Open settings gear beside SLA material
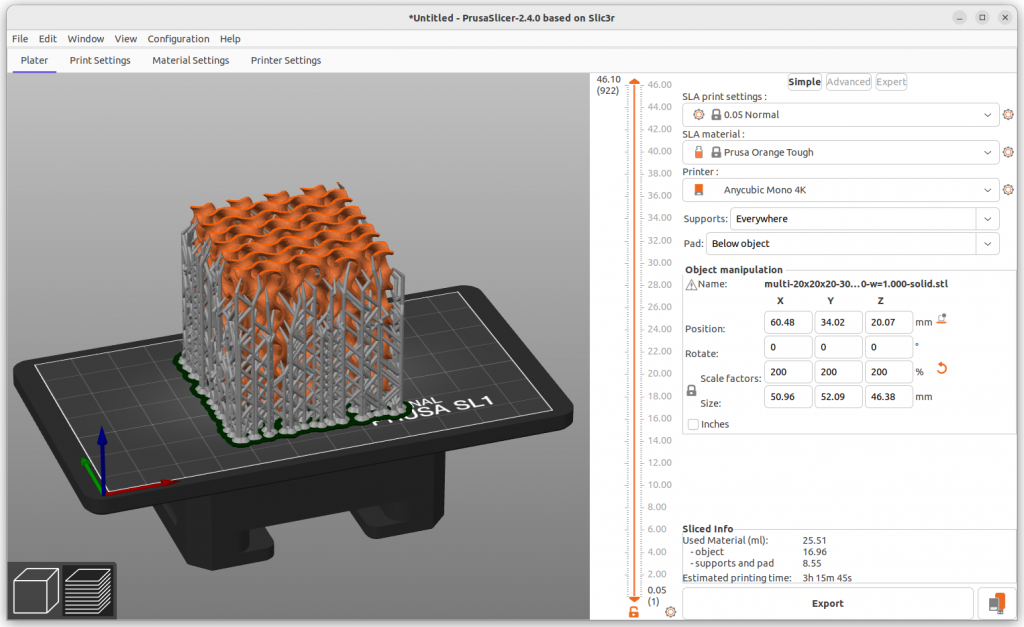 click(x=1008, y=152)
